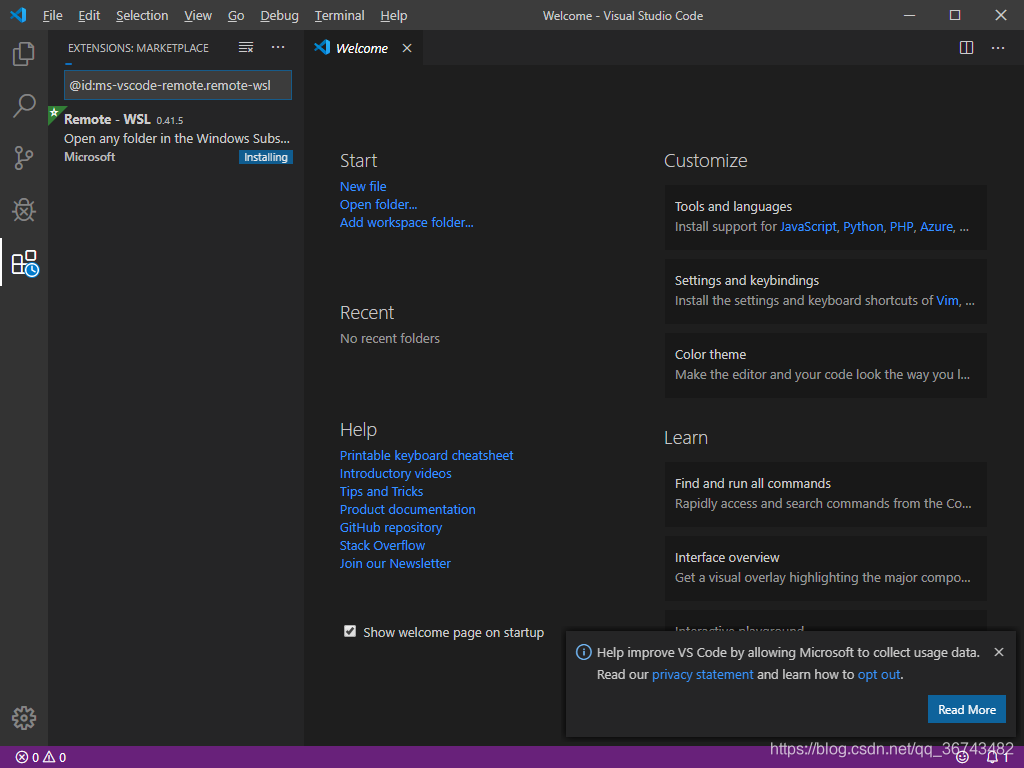Clear extensions input results icon

tap(246, 48)
